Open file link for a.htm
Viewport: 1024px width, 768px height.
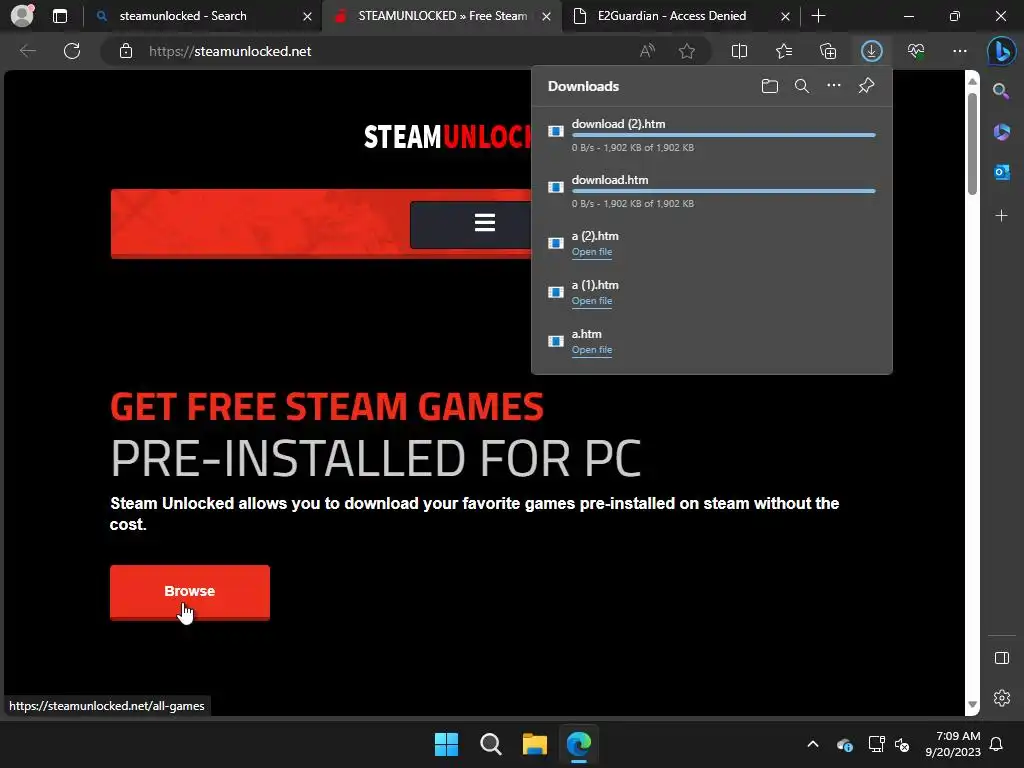(592, 350)
